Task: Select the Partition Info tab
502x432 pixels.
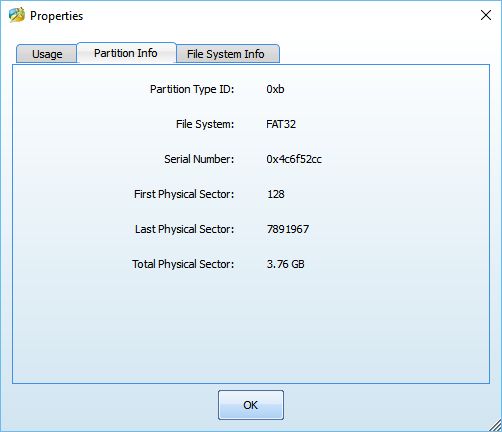Action: 126,53
